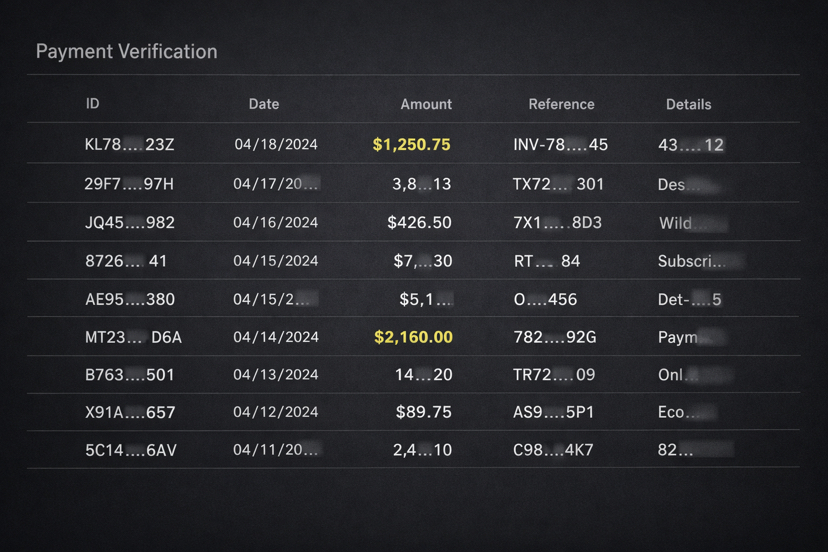
Task: Click the ID column header
Action: (x=92, y=104)
